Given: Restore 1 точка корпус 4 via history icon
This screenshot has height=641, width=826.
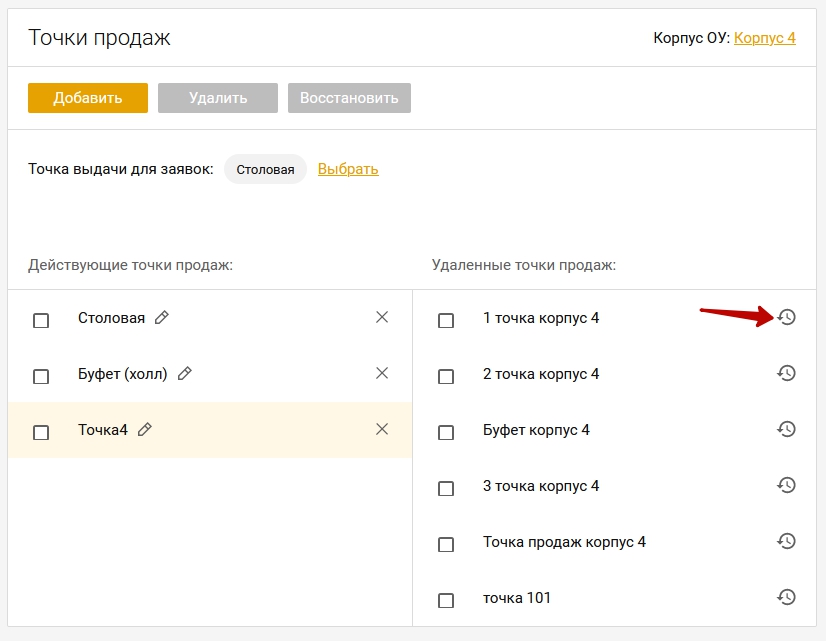Looking at the screenshot, I should [786, 317].
